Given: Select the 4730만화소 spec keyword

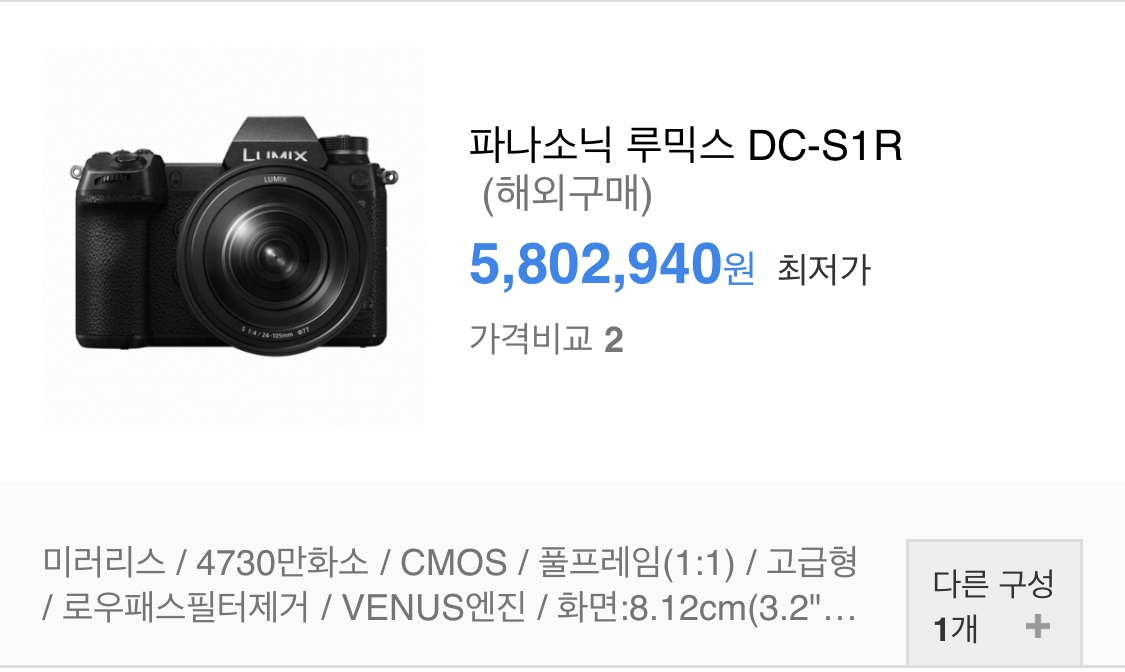Looking at the screenshot, I should click(x=282, y=562).
